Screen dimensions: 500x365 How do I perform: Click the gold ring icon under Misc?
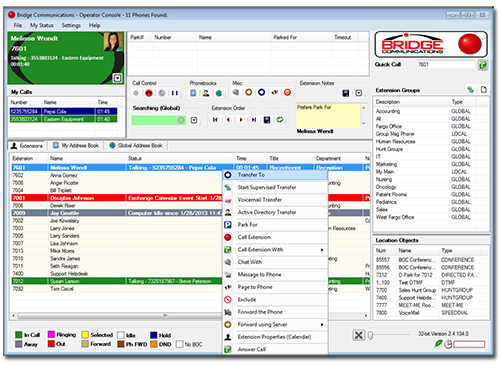pyautogui.click(x=249, y=92)
